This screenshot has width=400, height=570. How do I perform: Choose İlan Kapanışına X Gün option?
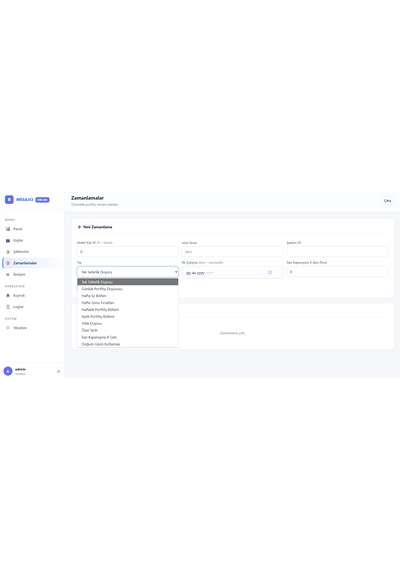point(128,337)
